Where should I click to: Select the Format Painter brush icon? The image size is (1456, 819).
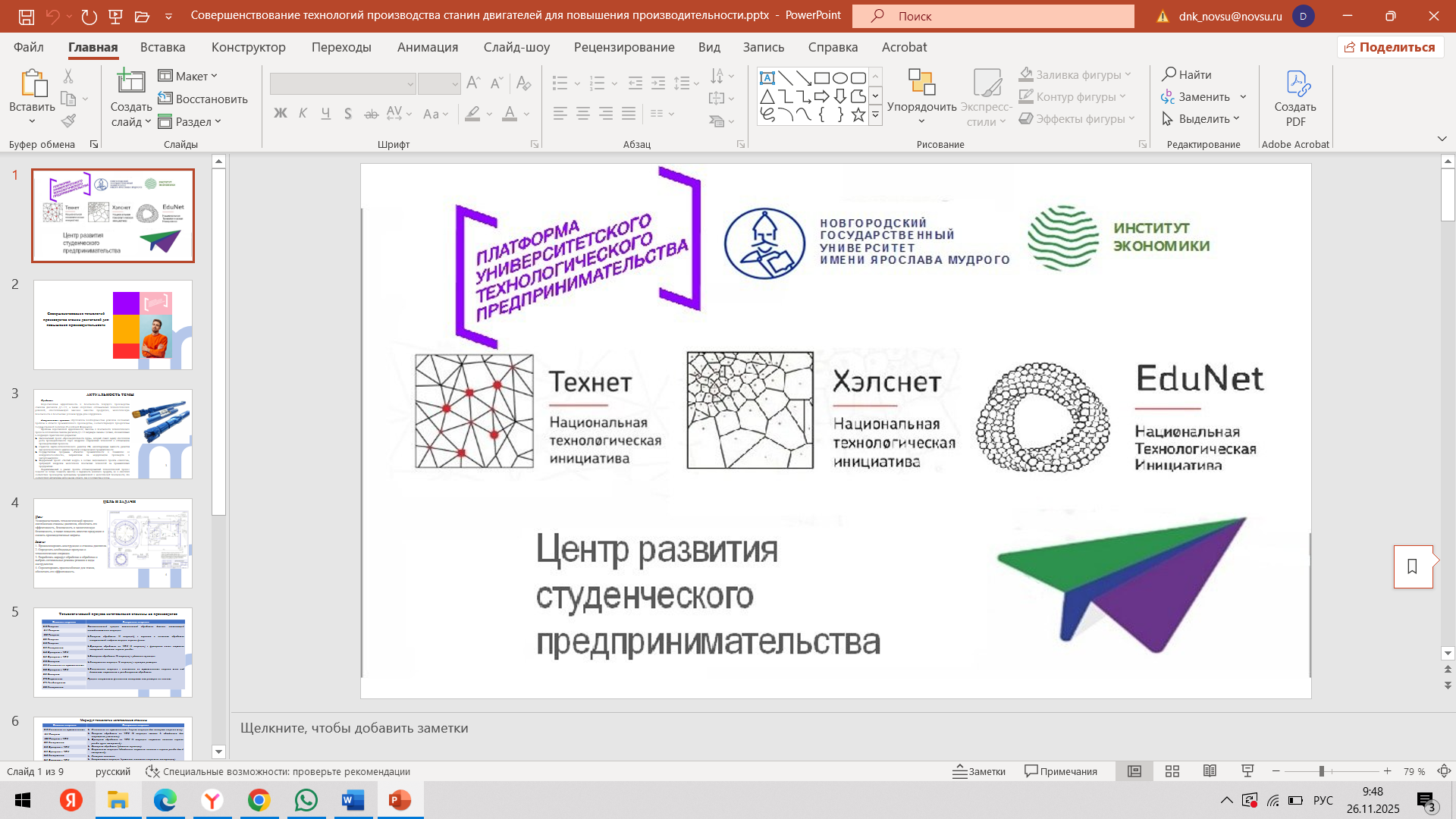click(x=68, y=121)
